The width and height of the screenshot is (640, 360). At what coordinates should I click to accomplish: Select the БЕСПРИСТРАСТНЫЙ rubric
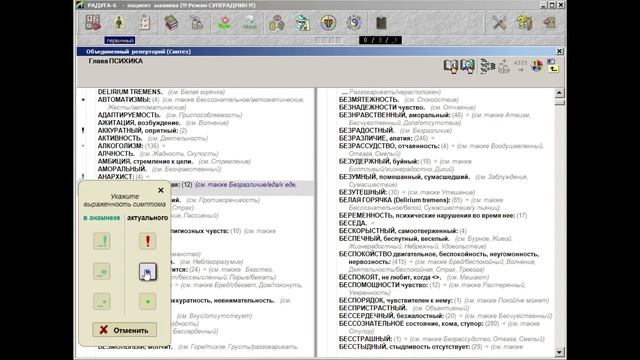[373, 308]
